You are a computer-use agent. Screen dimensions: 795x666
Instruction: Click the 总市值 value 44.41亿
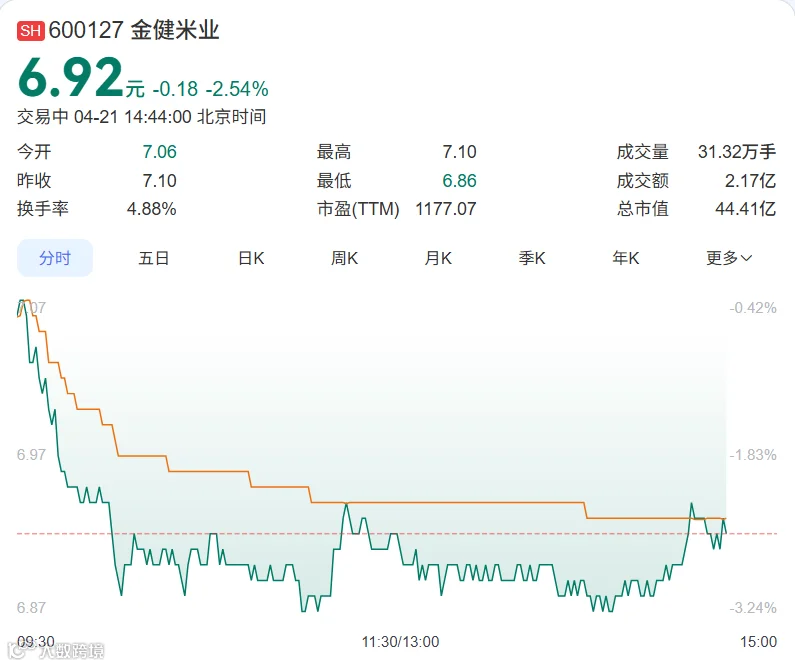pyautogui.click(x=745, y=209)
